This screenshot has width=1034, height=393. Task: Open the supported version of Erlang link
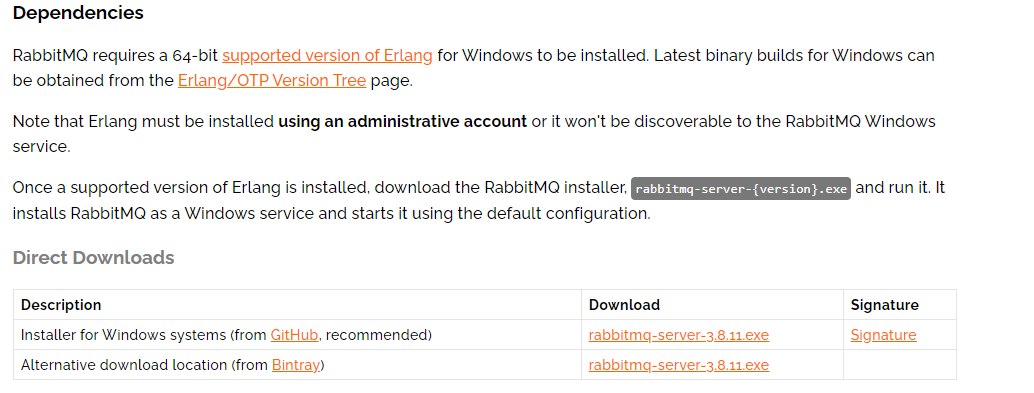327,55
